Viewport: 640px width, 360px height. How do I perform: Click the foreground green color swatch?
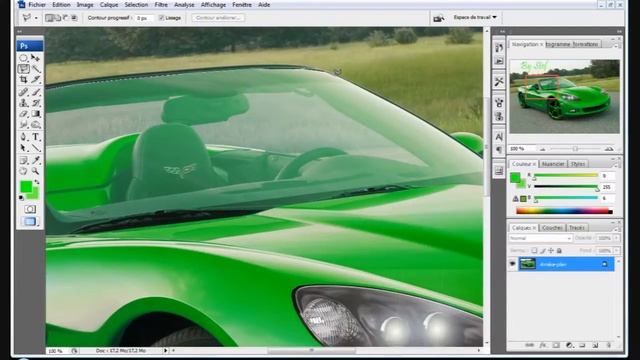[x=26, y=187]
